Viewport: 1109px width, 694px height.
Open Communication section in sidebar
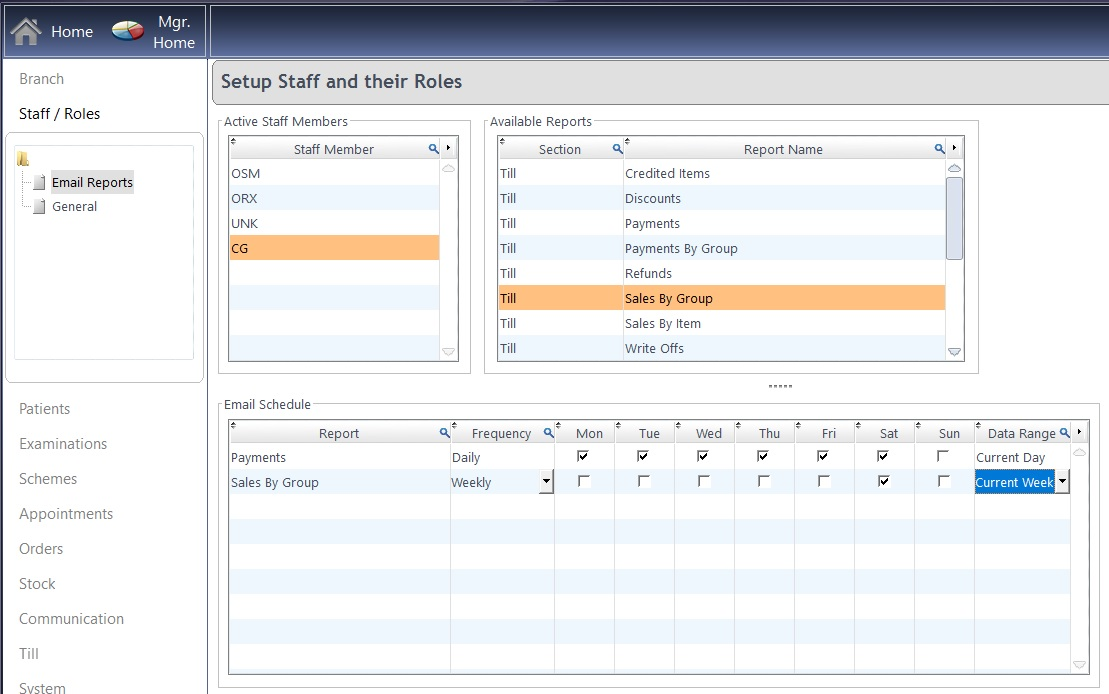[x=71, y=619]
